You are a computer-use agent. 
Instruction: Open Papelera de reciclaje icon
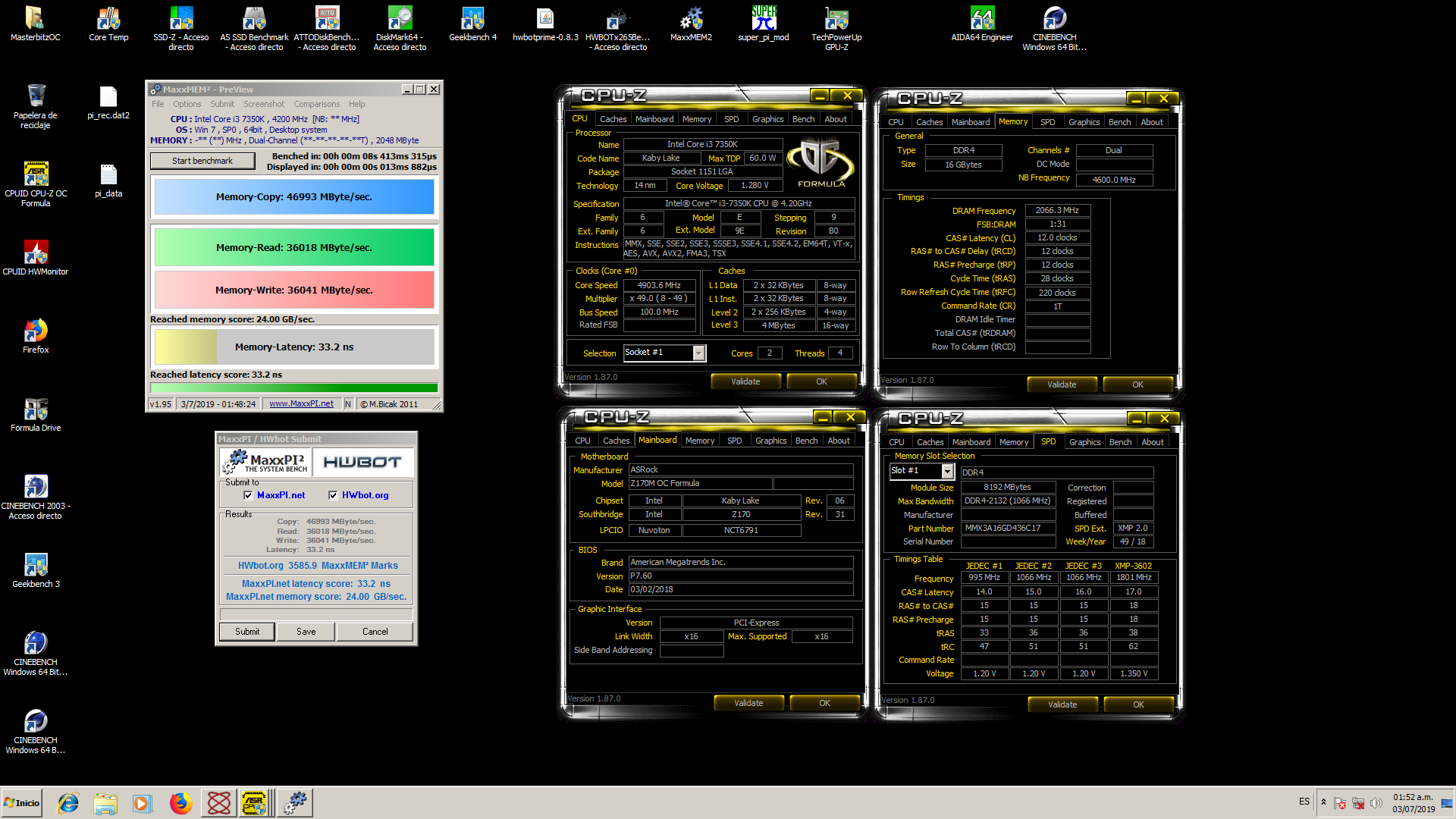point(36,107)
